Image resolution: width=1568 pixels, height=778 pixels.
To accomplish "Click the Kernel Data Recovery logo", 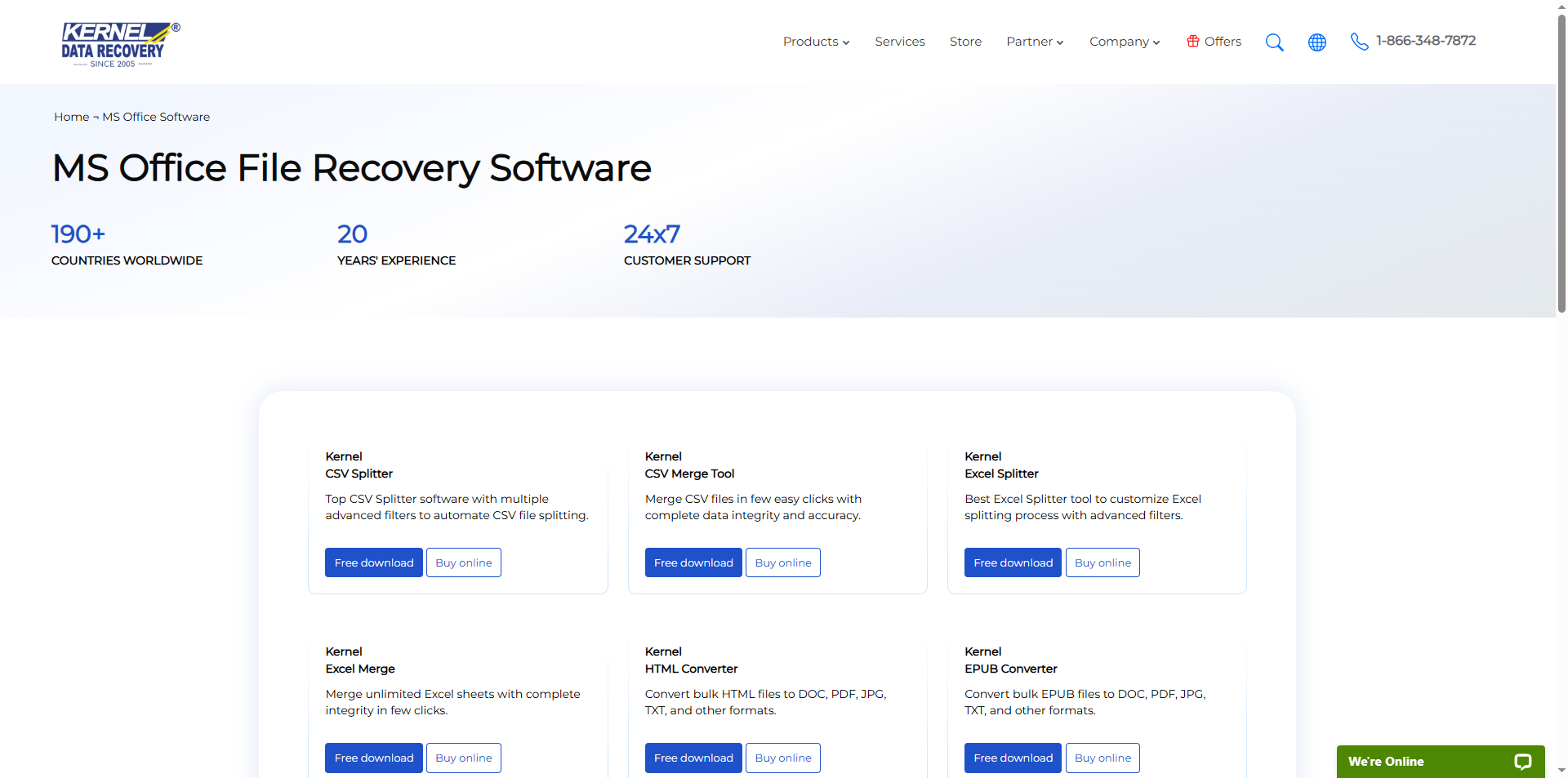I will coord(120,44).
